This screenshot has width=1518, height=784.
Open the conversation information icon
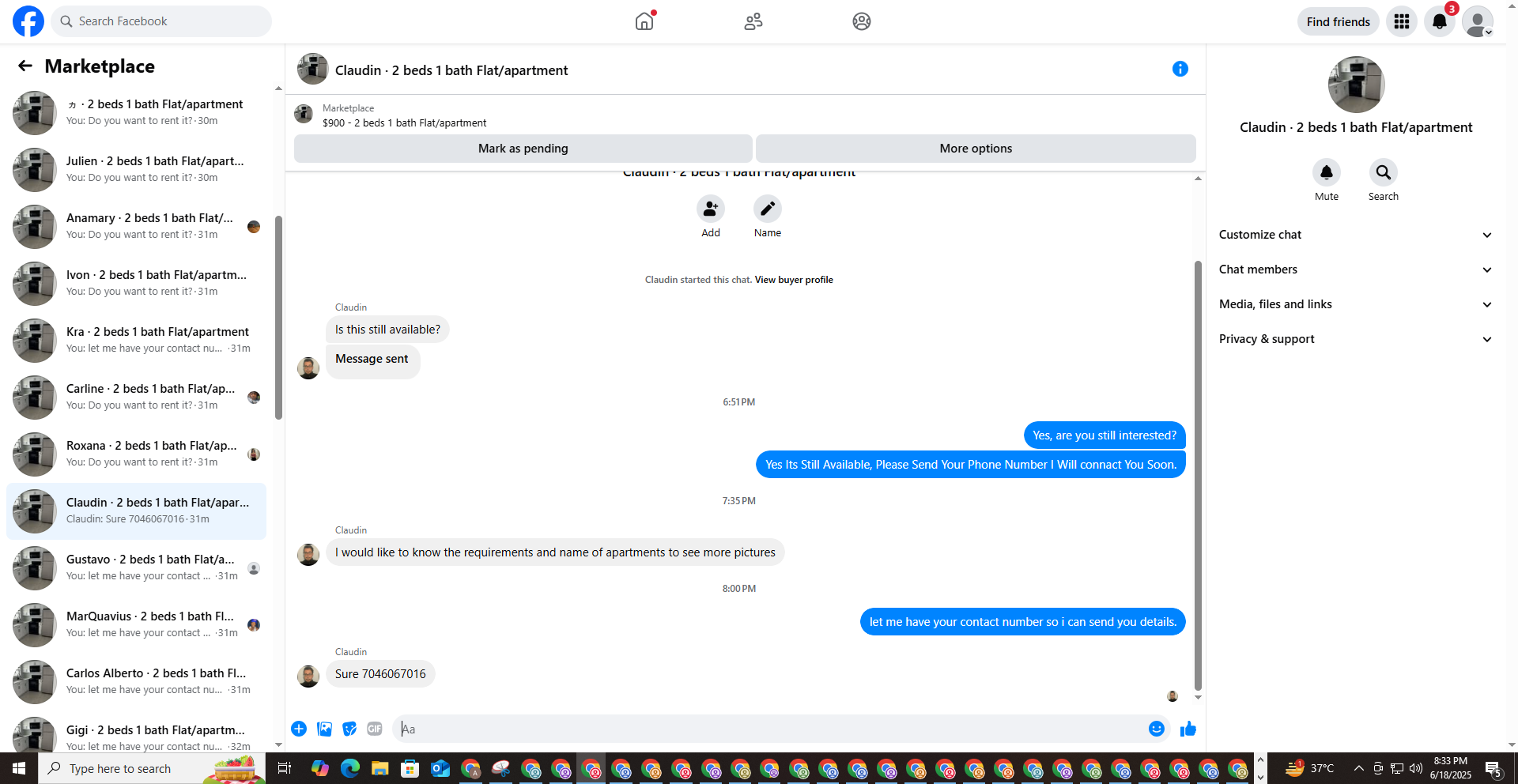coord(1180,69)
